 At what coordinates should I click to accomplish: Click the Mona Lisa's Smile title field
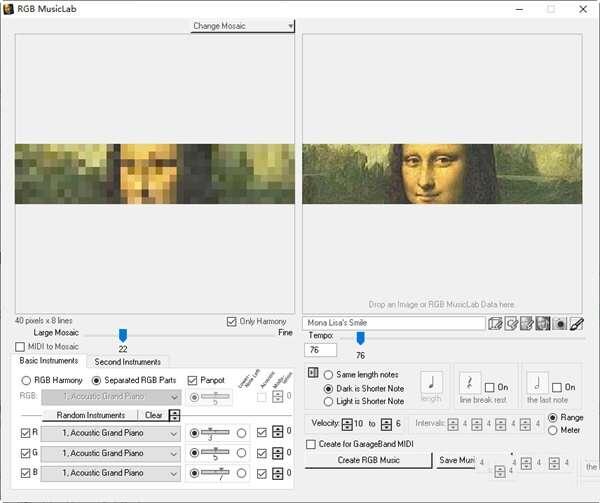[394, 324]
